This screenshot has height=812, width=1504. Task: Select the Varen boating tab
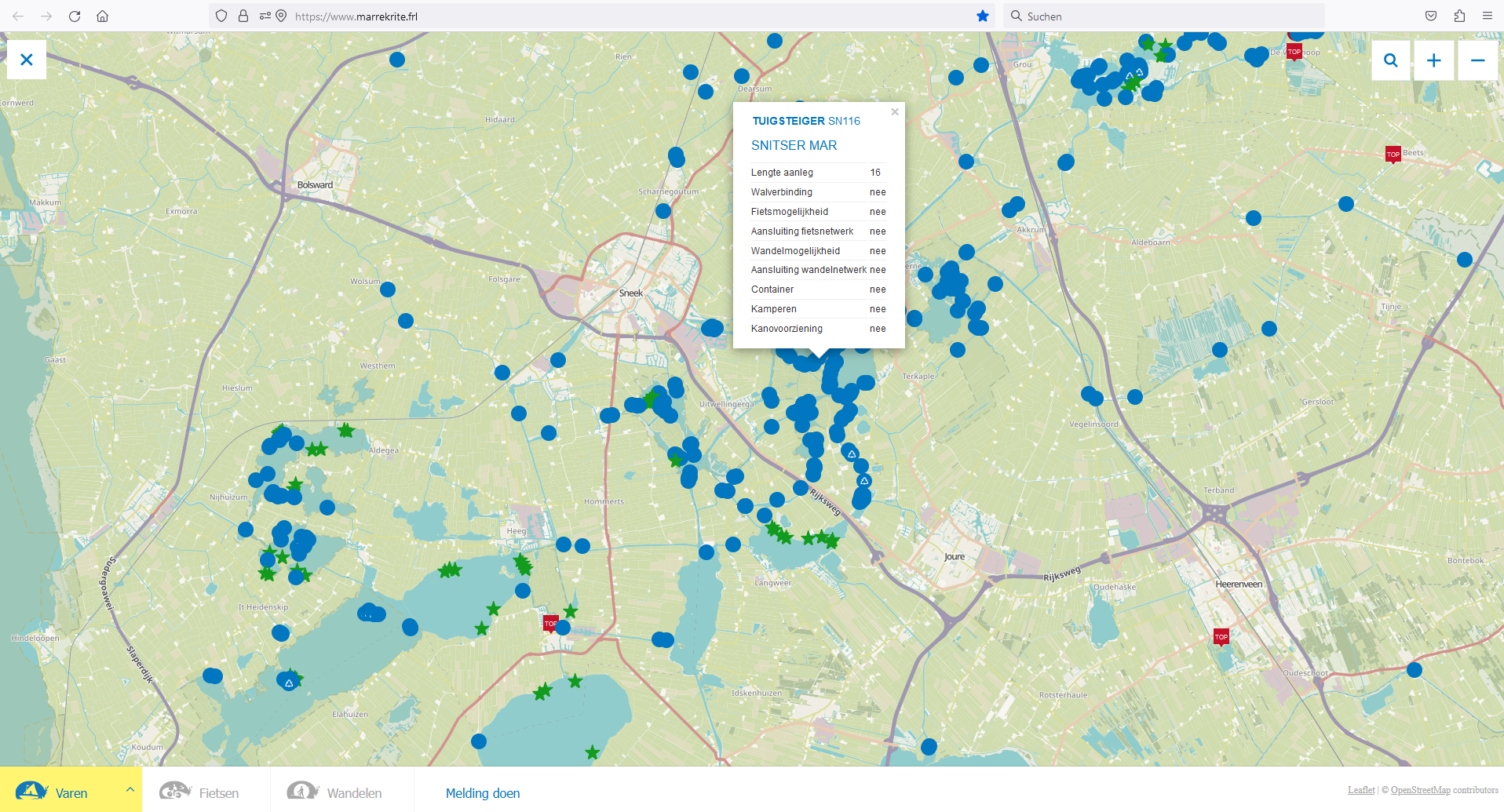(x=55, y=792)
